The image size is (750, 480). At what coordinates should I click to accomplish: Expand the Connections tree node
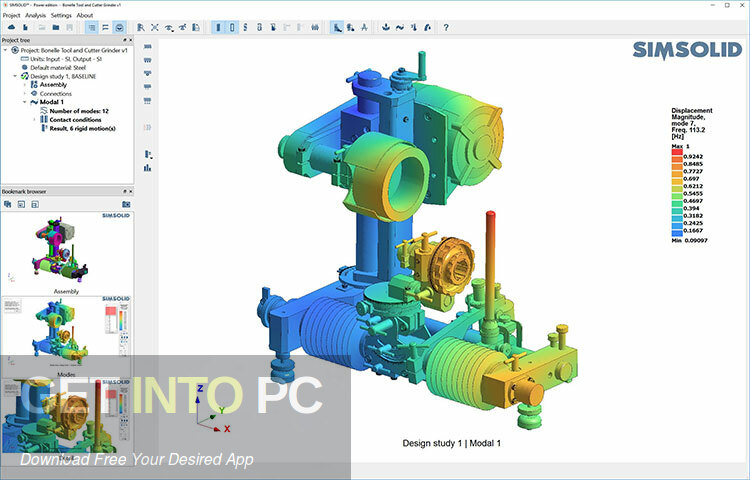pyautogui.click(x=25, y=93)
